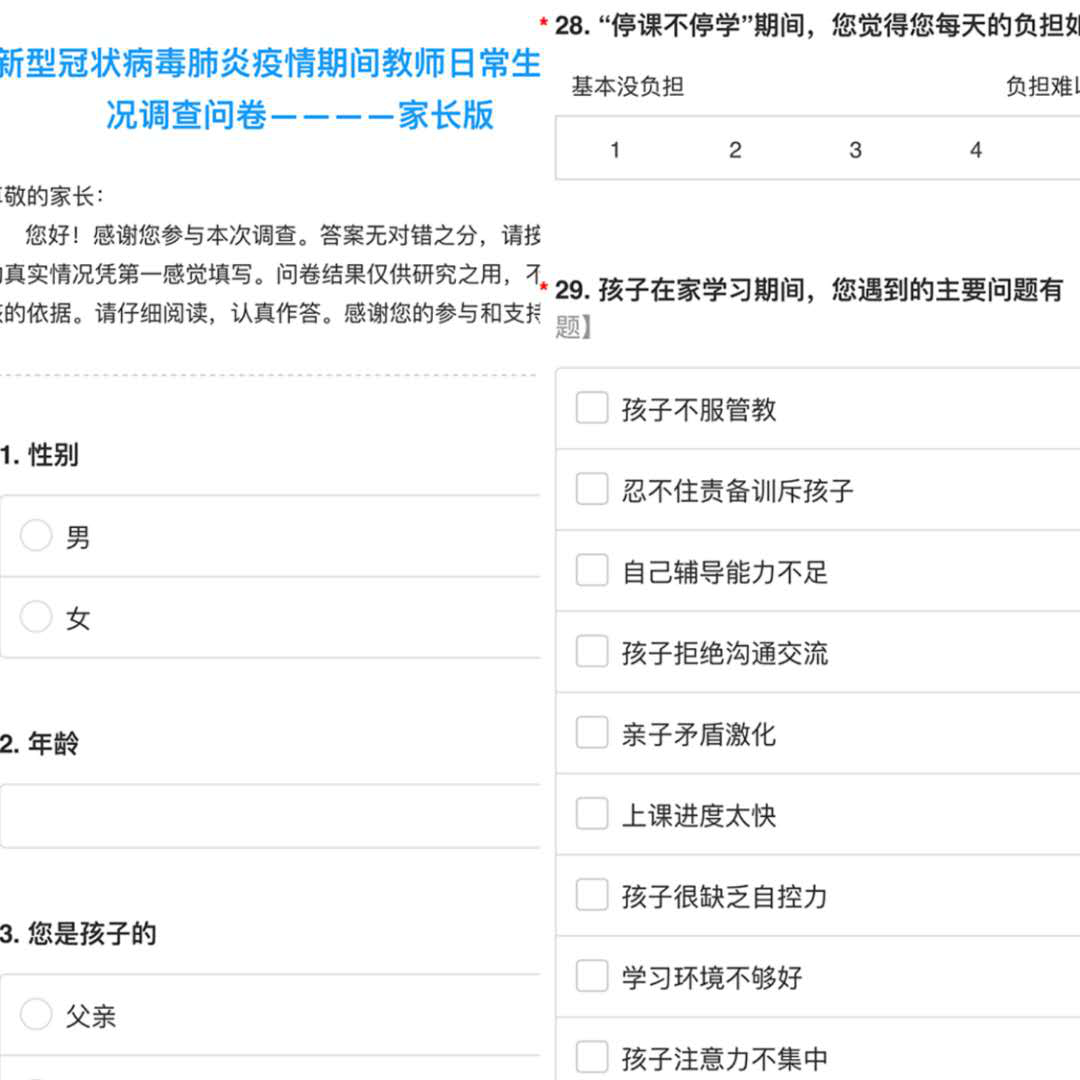The width and height of the screenshot is (1080, 1080).
Task: Select the 女 gender radio button
Action: tap(37, 616)
